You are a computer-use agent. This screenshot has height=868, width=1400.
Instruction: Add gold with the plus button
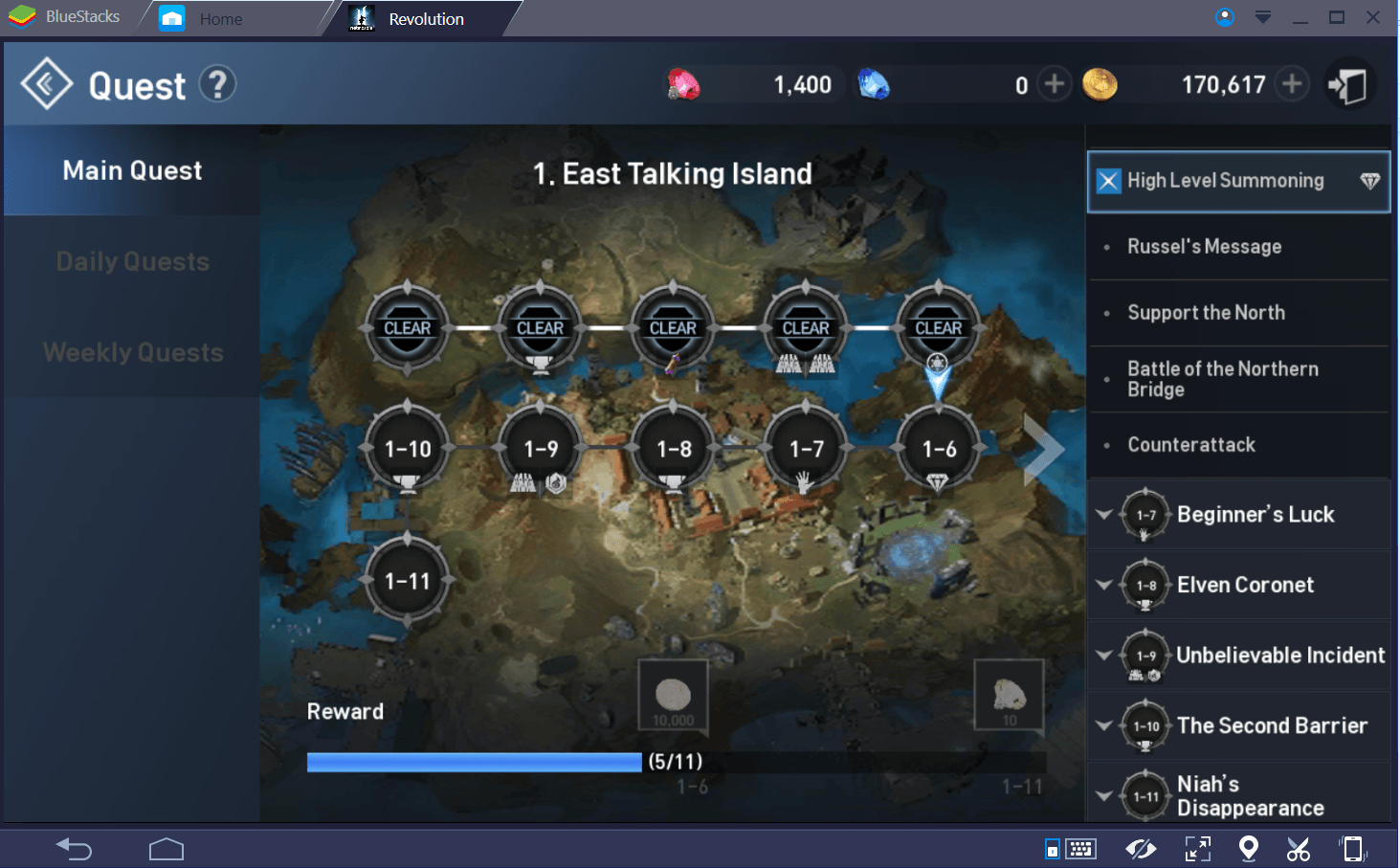point(1291,84)
